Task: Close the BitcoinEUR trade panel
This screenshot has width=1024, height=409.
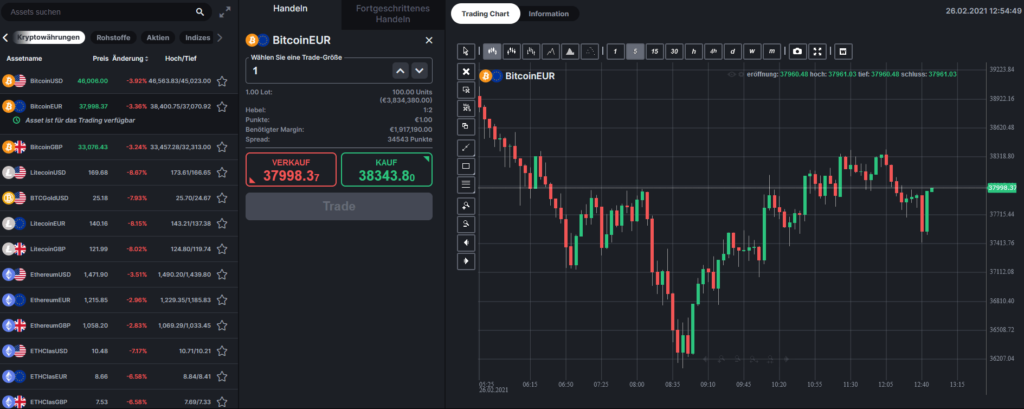Action: (x=429, y=41)
